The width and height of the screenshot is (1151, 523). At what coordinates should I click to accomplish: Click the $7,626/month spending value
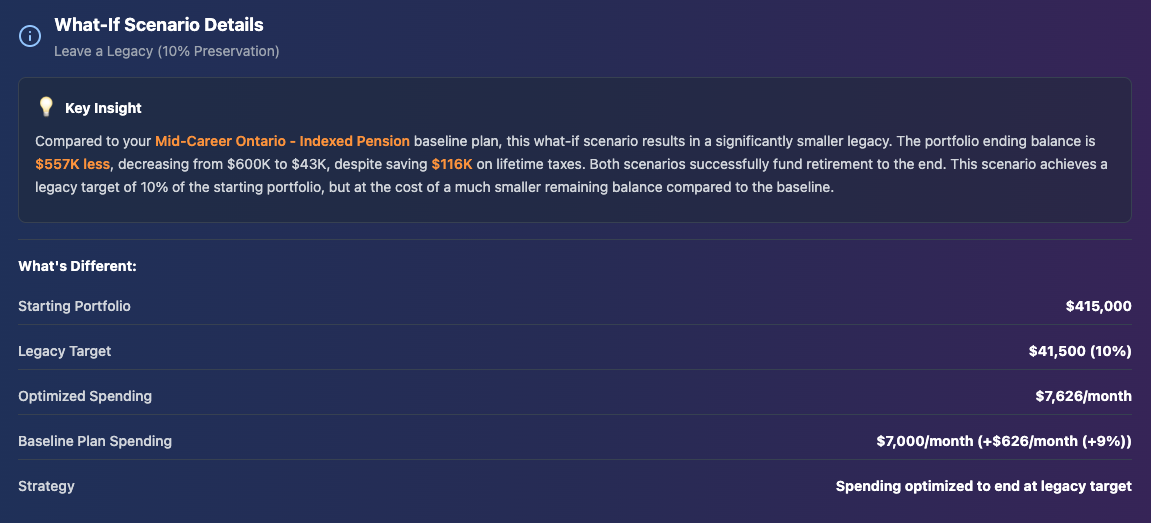point(1083,396)
